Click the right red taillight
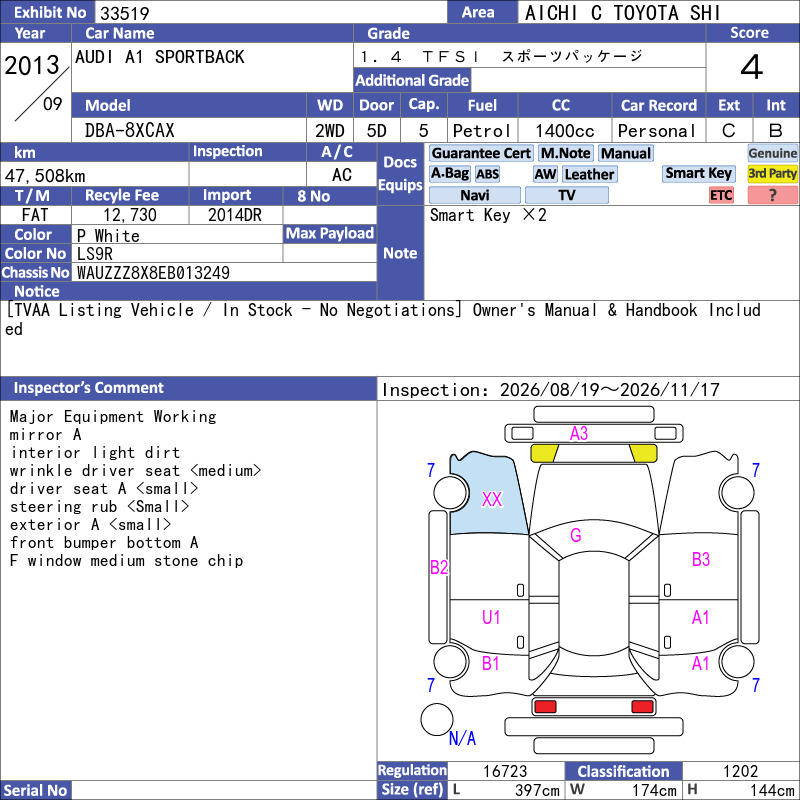Screen dimensions: 800x800 coord(642,707)
